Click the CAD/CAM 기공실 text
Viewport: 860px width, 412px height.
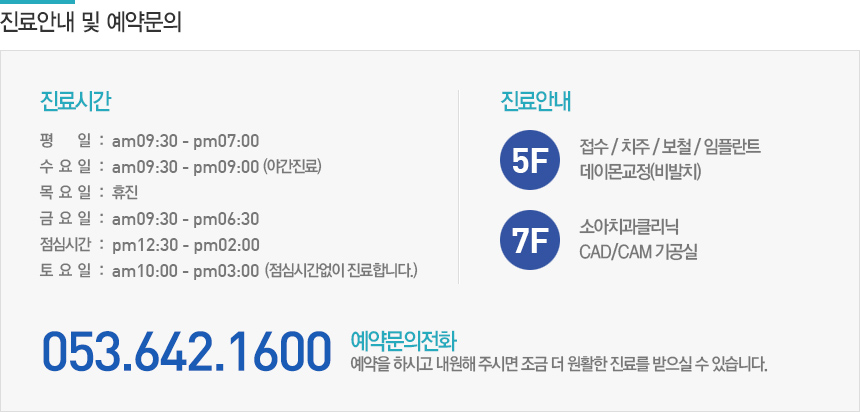tap(638, 252)
